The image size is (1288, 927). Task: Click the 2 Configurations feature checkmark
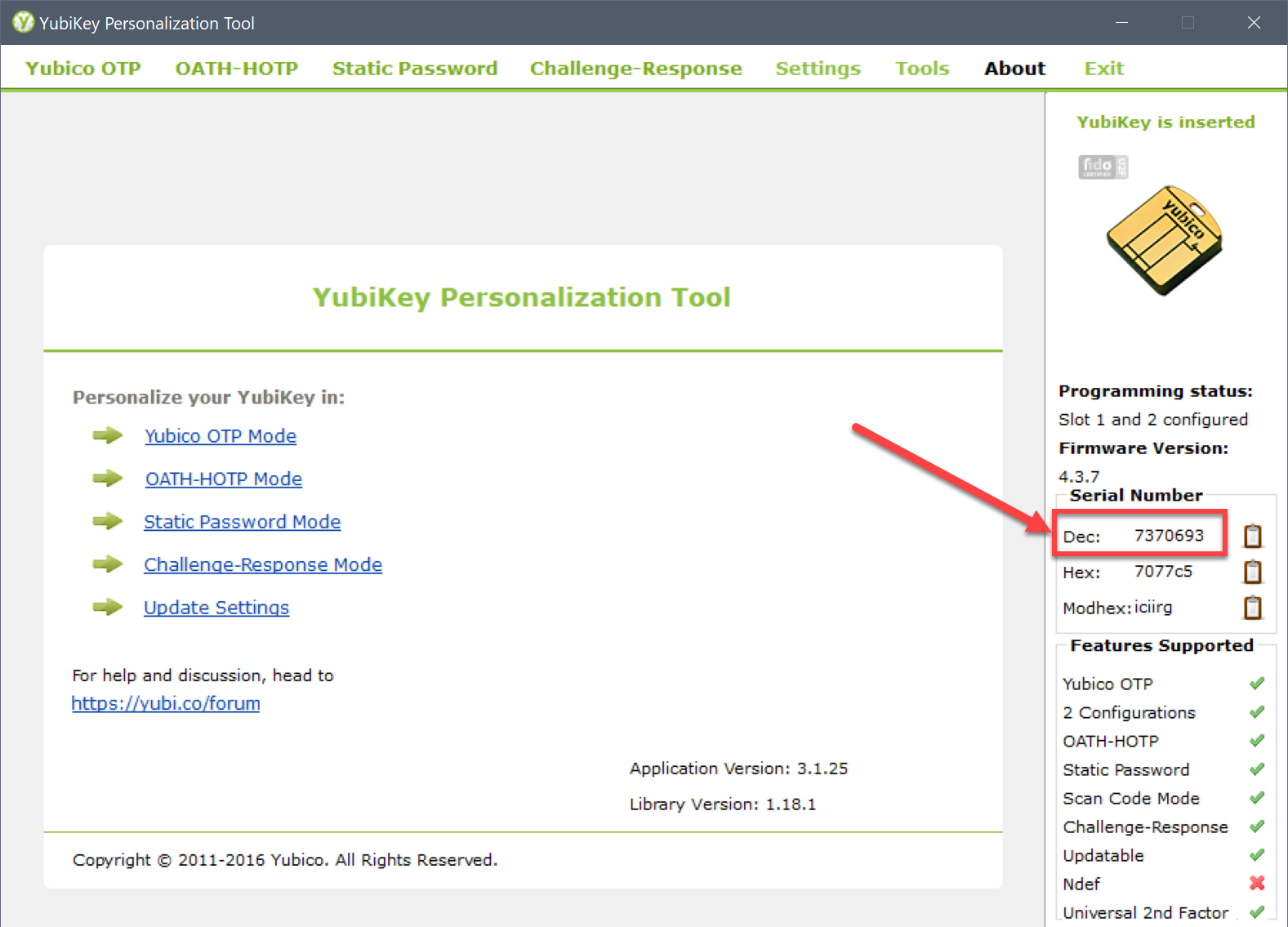(1257, 712)
